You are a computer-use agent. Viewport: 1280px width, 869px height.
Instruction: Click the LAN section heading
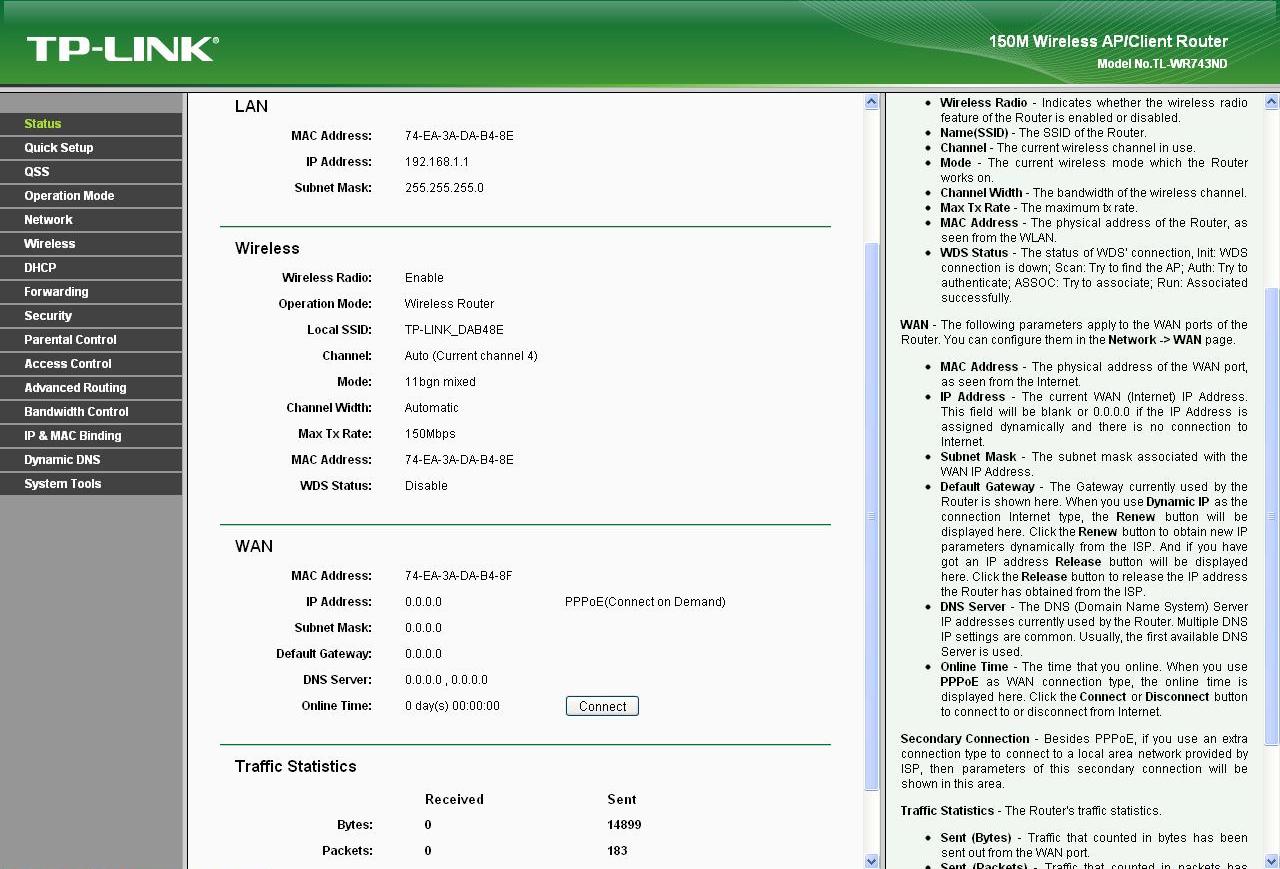pyautogui.click(x=251, y=107)
